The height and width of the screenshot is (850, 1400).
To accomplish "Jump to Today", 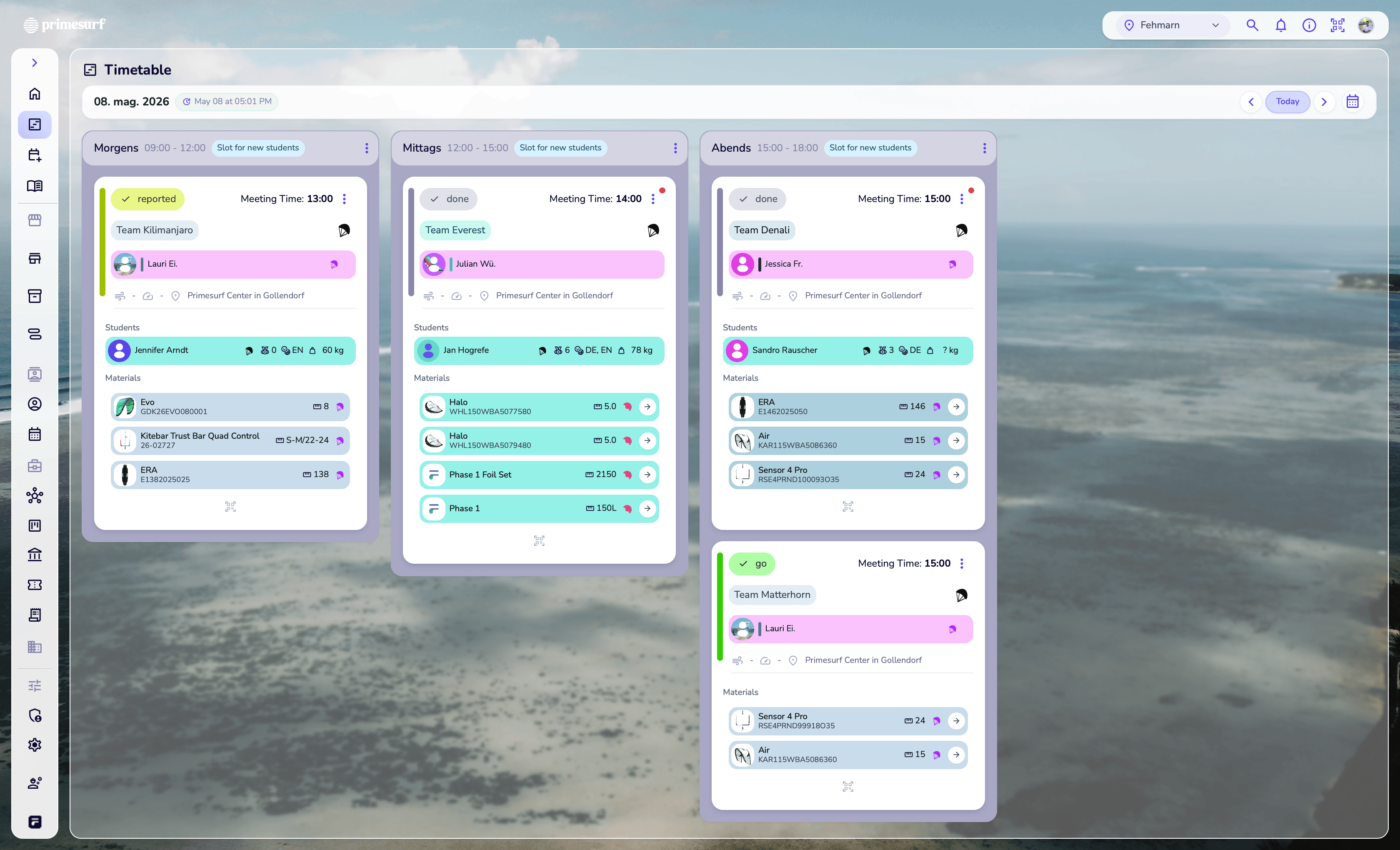I will 1287,102.
